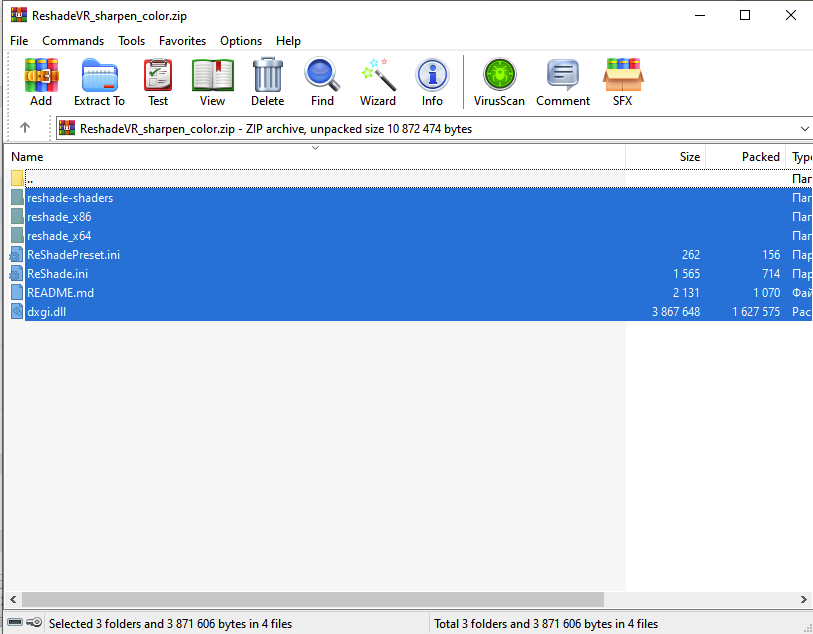This screenshot has width=813, height=634.
Task: Open the Favorites menu
Action: click(x=183, y=41)
